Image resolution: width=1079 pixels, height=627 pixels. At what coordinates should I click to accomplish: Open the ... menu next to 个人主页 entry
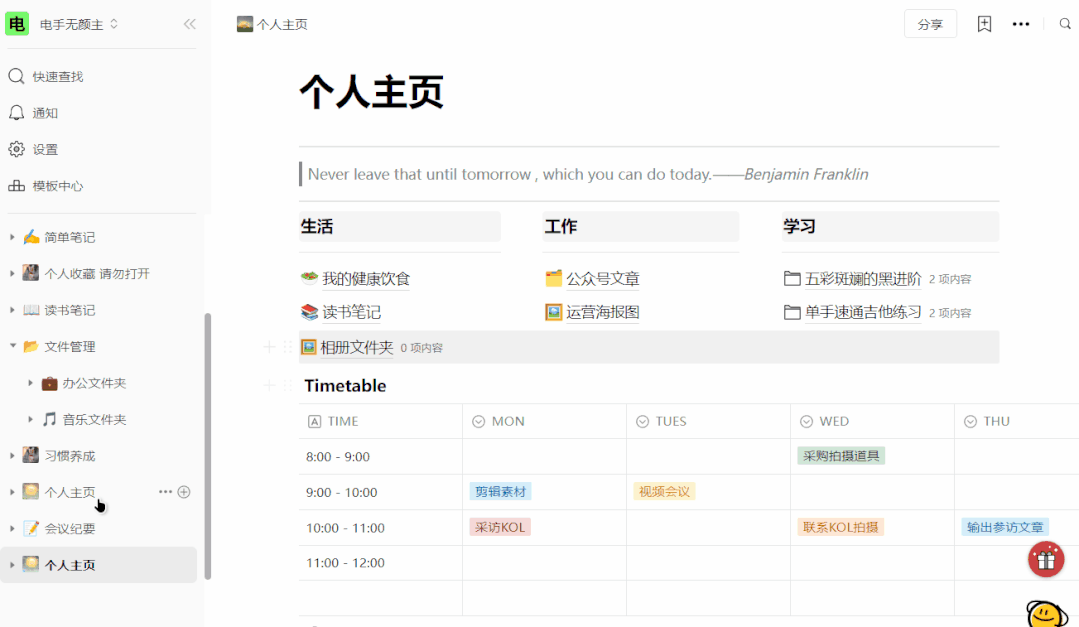(x=166, y=491)
